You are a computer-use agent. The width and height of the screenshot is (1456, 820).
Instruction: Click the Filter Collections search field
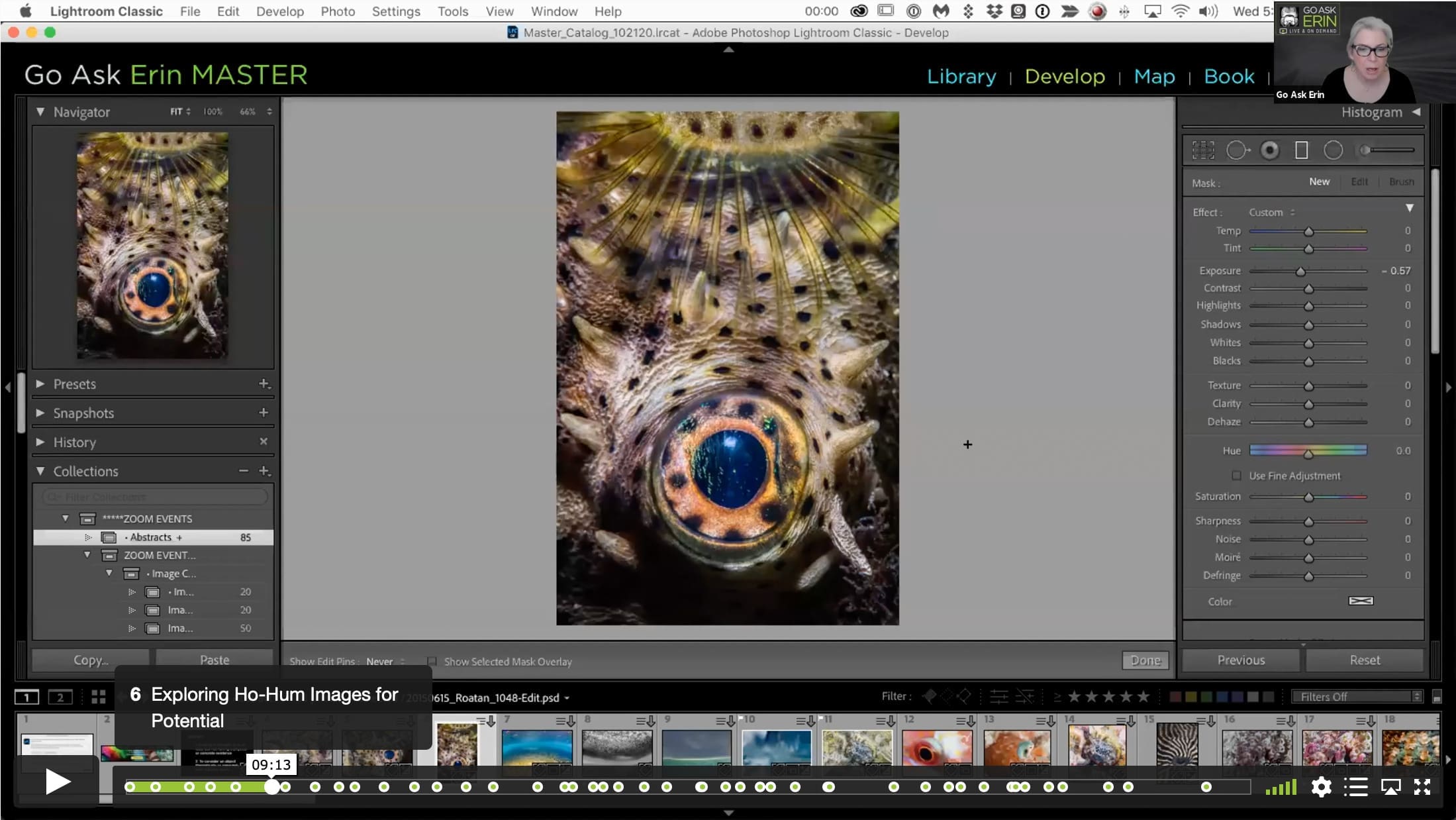155,496
